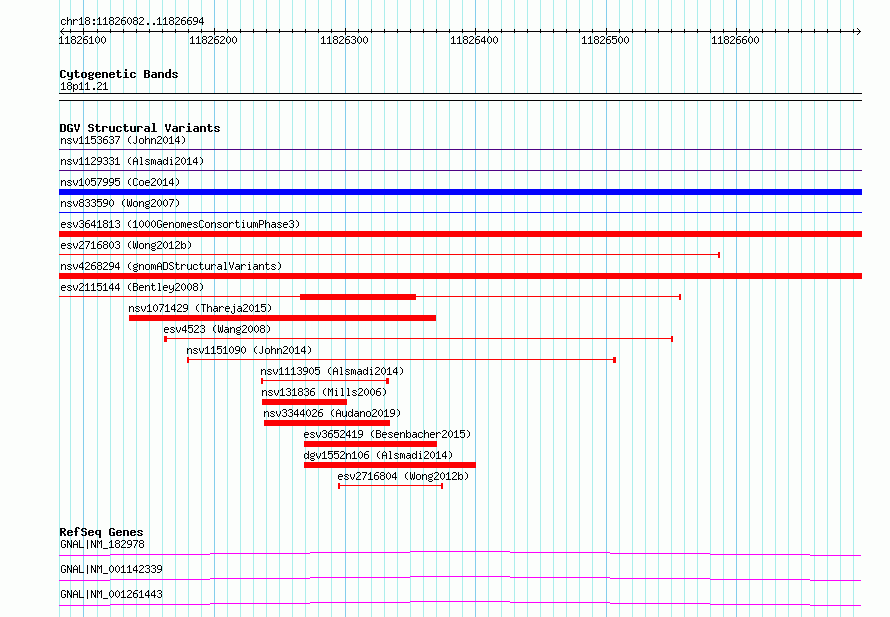Select nsv4268294 (gnomADStructuralVariants) label
This screenshot has width=890, height=617.
click(171, 266)
